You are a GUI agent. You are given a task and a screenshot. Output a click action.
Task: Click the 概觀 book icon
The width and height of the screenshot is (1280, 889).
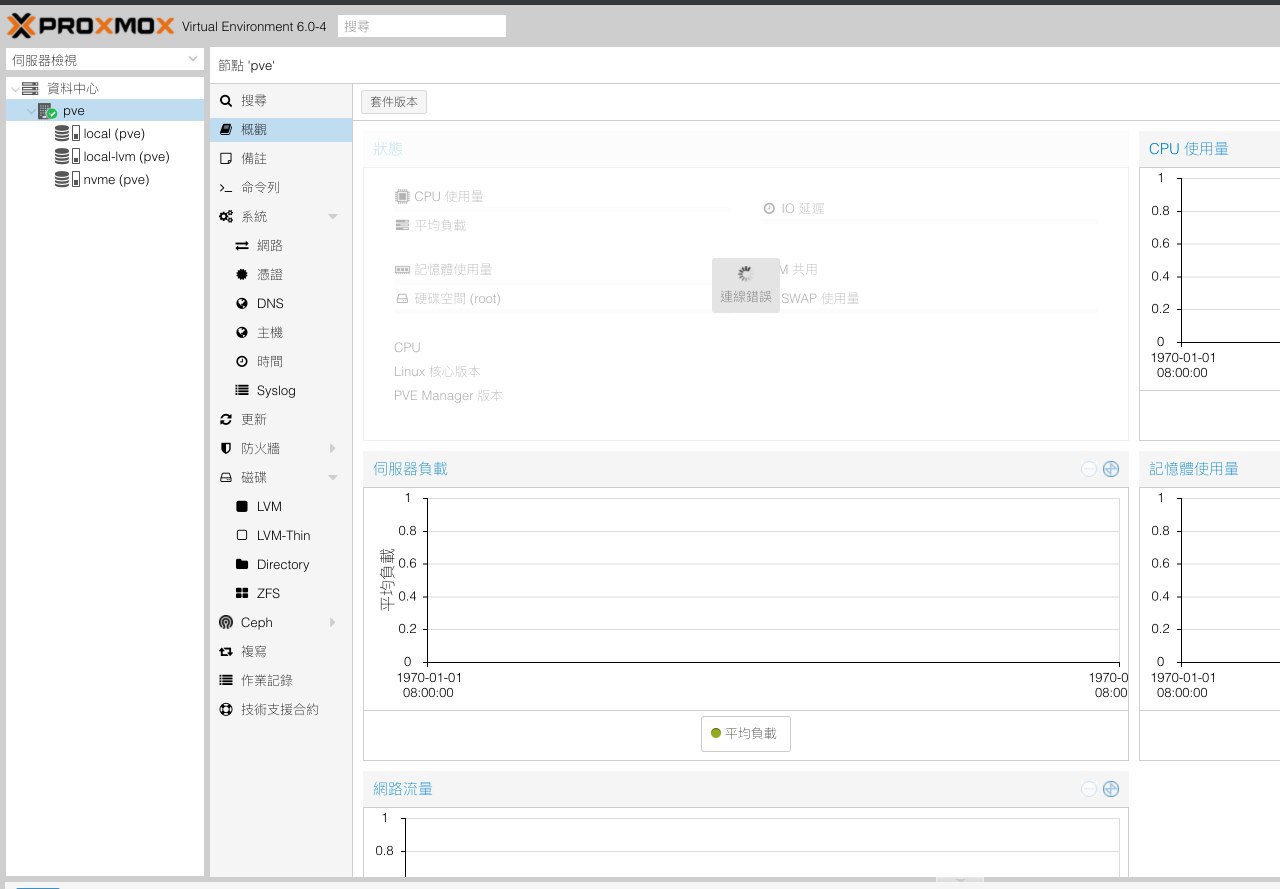click(x=226, y=130)
